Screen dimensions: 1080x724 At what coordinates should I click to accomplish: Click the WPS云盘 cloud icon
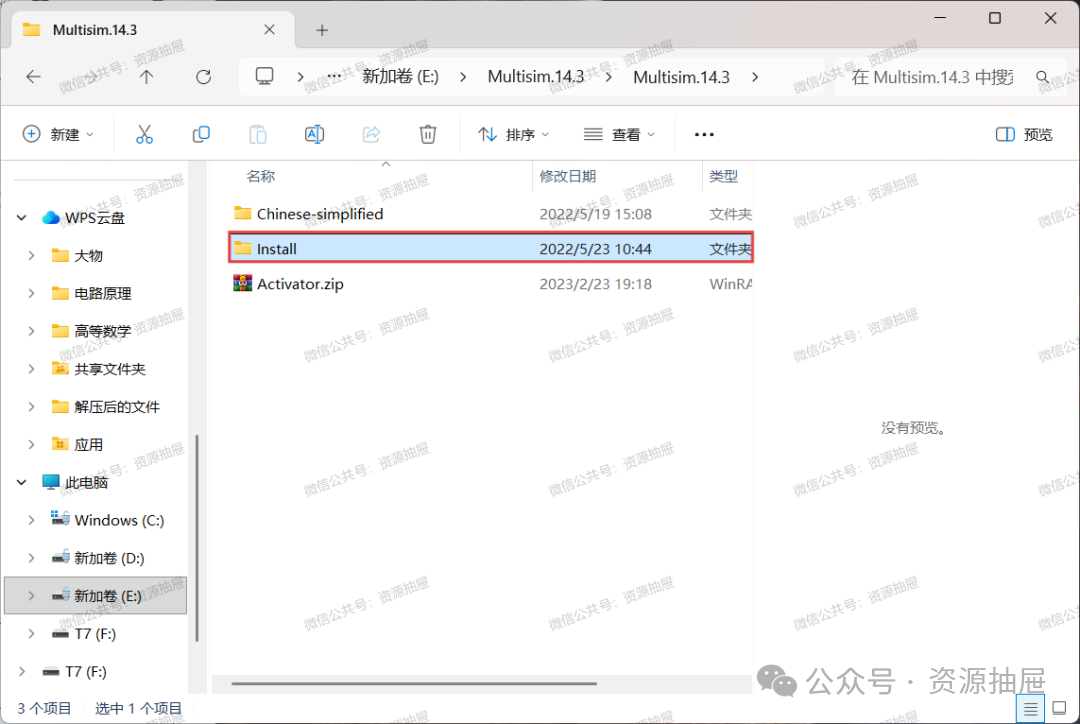click(x=50, y=218)
